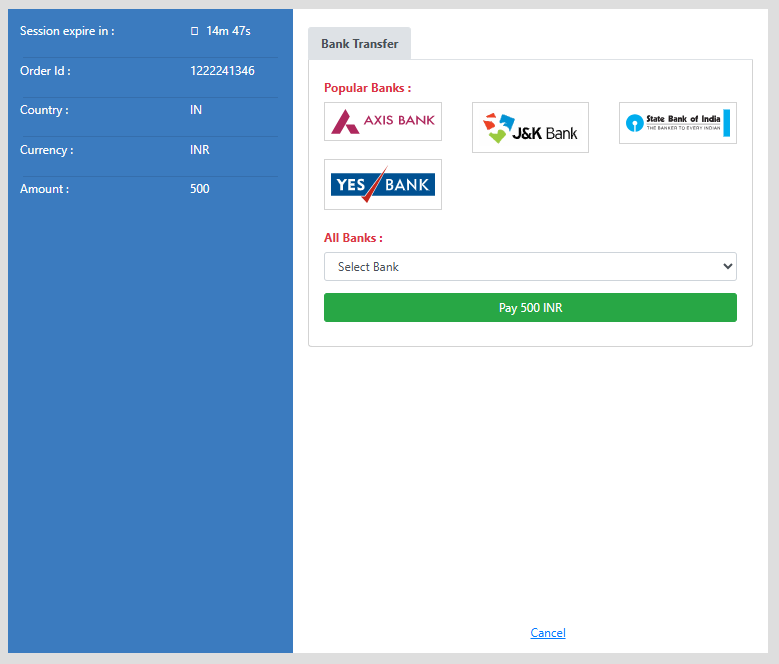
Task: Click the All Banks heading
Action: point(353,238)
